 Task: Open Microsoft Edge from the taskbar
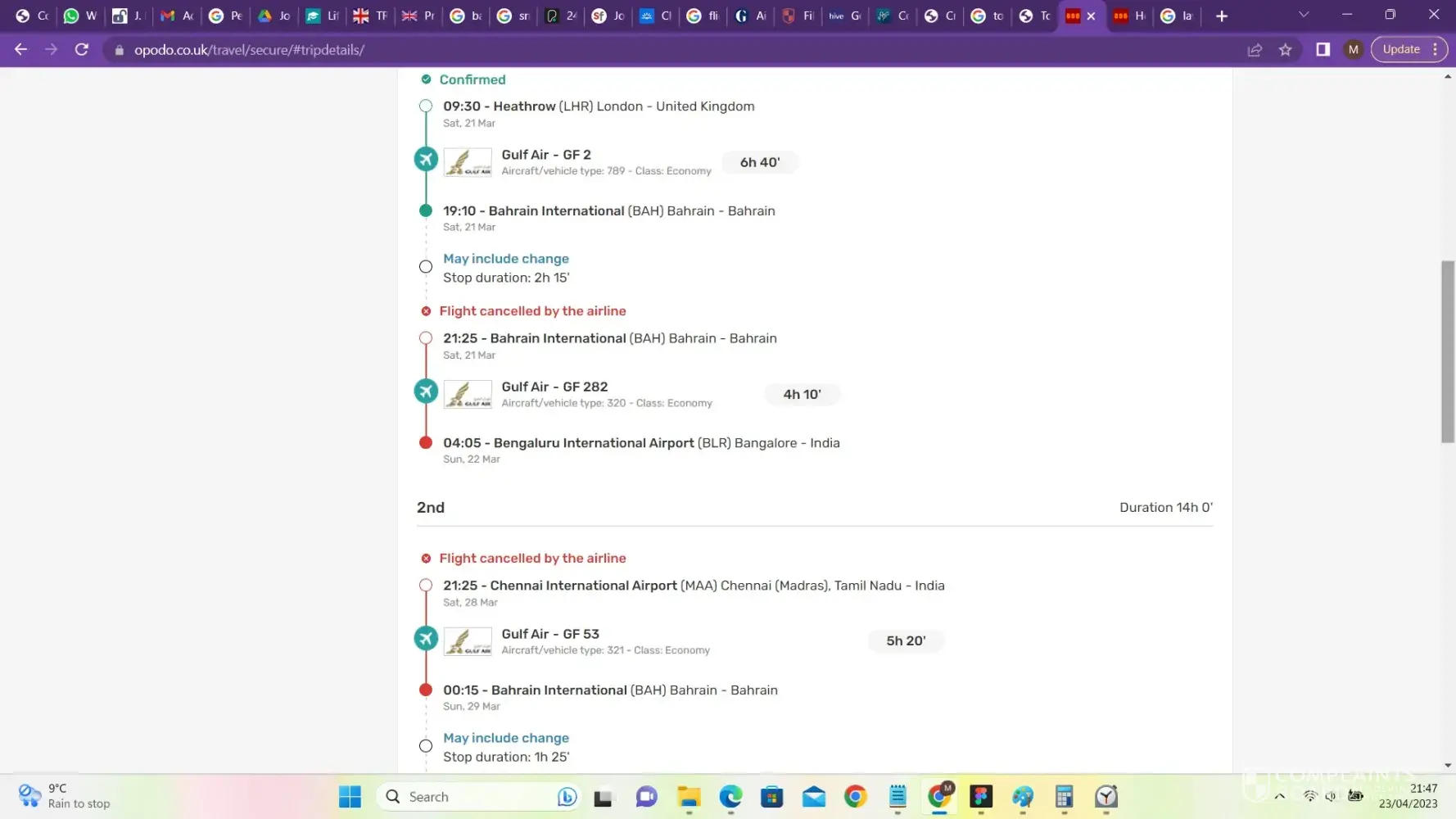tap(730, 796)
